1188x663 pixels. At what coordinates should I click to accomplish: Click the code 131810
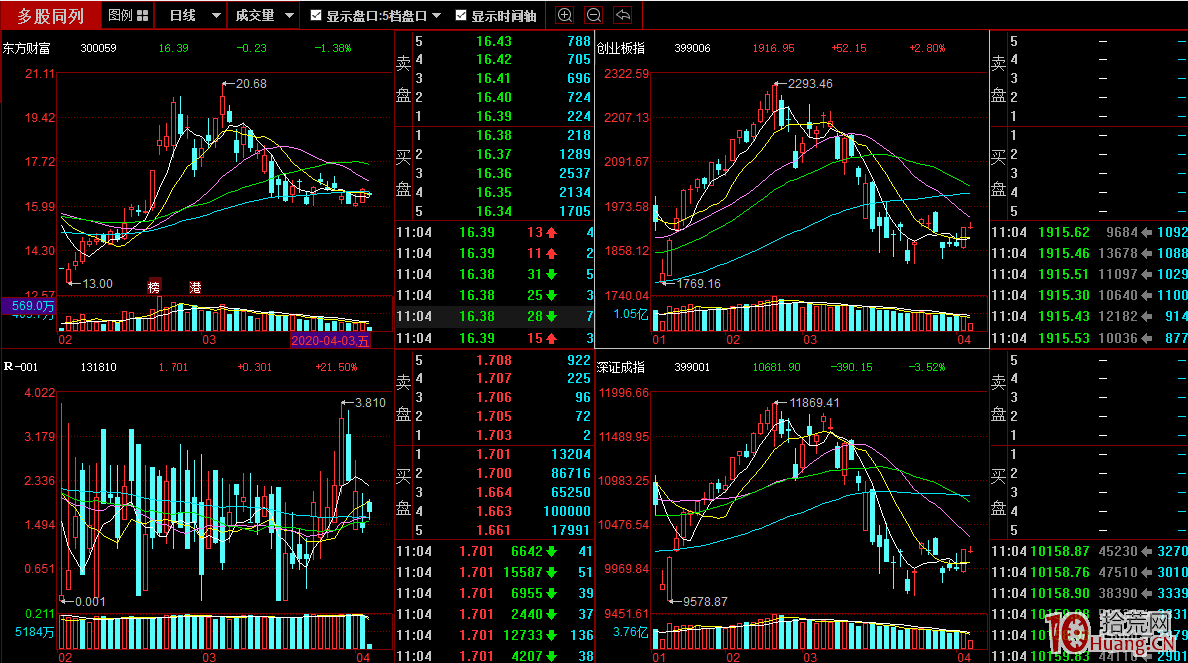point(98,367)
